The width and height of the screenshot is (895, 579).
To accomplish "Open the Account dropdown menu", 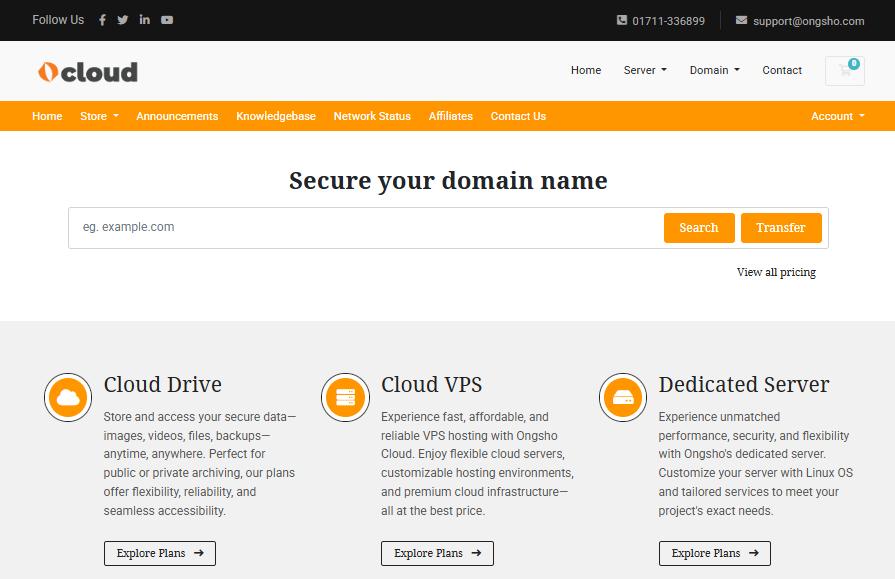I will [838, 116].
